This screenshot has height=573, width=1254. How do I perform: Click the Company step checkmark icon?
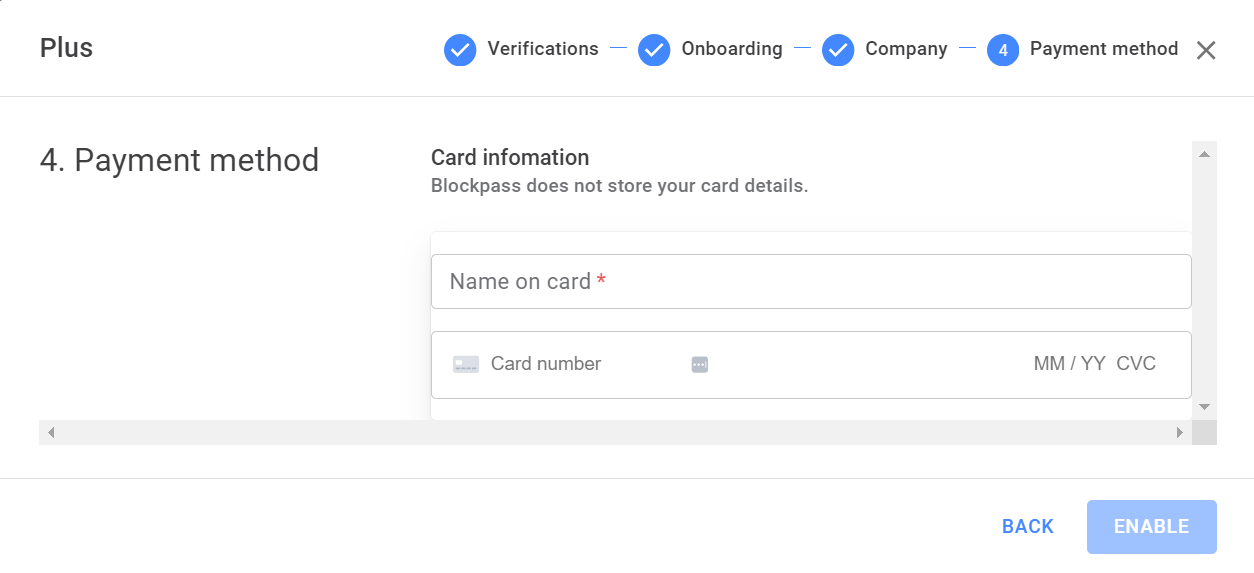[838, 50]
